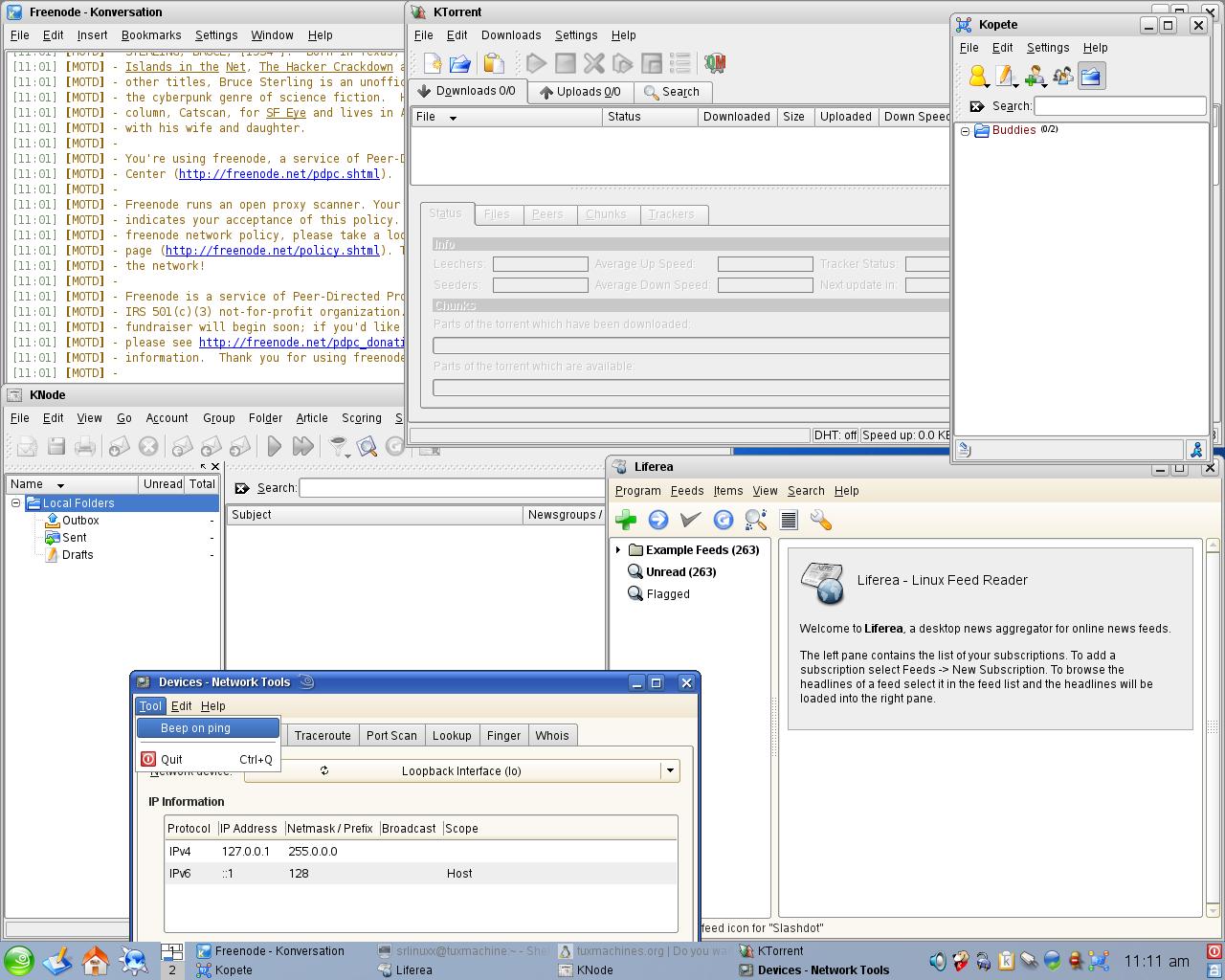Click the volume speaker icon in system tray
This screenshot has width=1225, height=980.
pos(938,961)
